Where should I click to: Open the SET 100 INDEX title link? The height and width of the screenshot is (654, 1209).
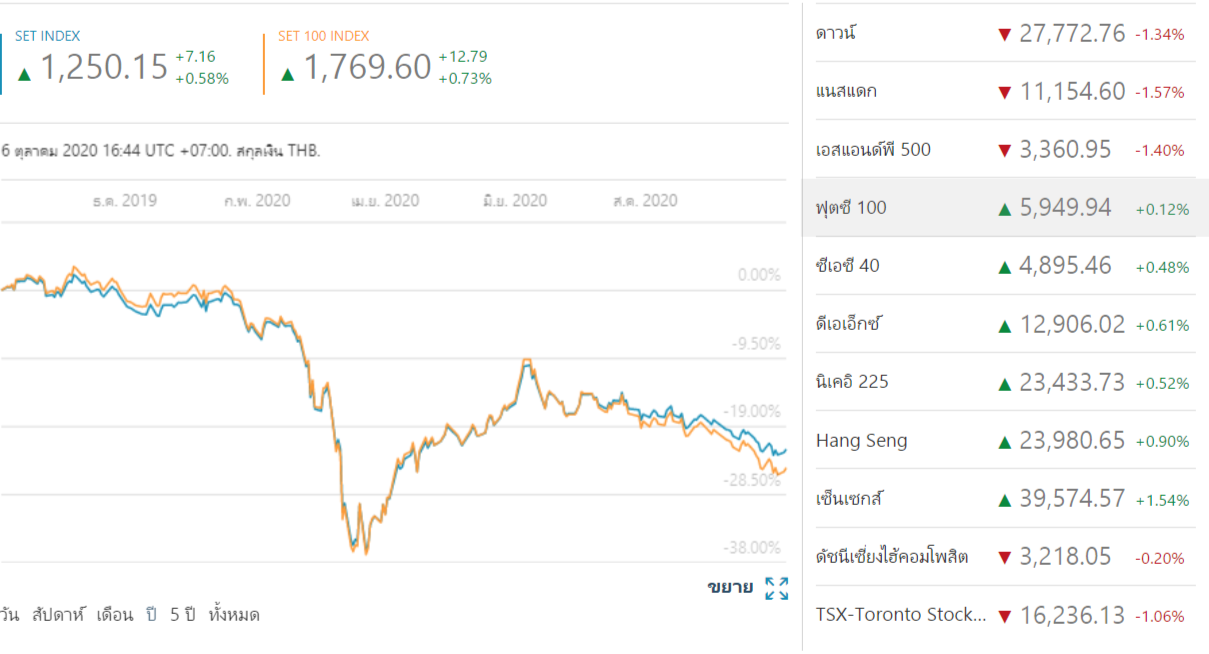(323, 36)
